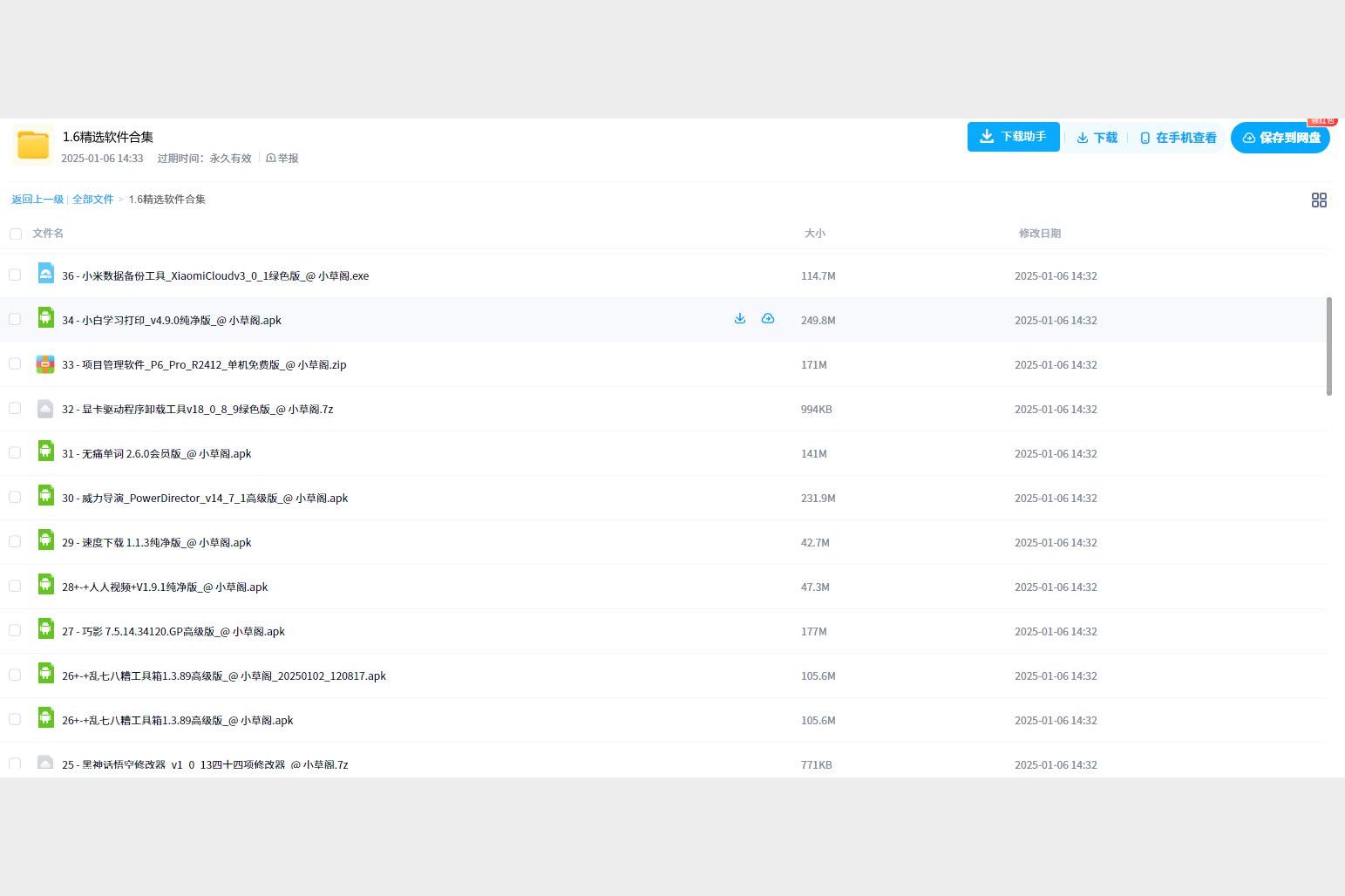Click apk icon for 29 - 速度下载
Screen dimensions: 1345x896
[x=45, y=540]
